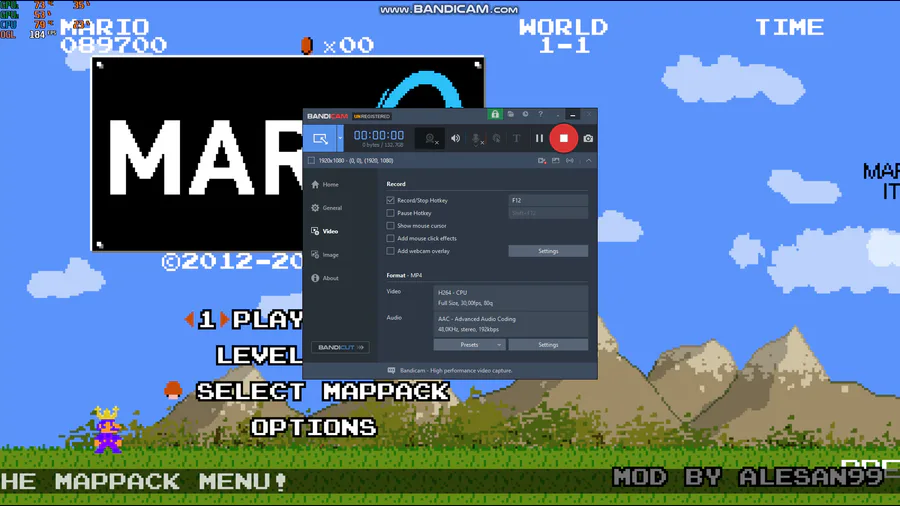Enable Add webcam overlay checkbox

[x=390, y=251]
